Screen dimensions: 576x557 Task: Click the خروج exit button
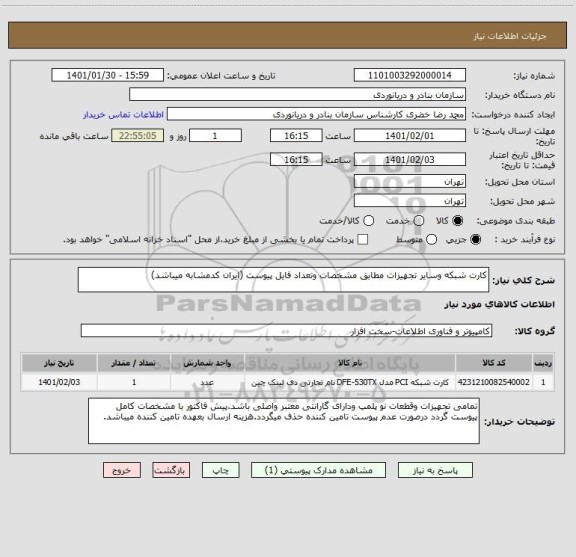pyautogui.click(x=122, y=470)
